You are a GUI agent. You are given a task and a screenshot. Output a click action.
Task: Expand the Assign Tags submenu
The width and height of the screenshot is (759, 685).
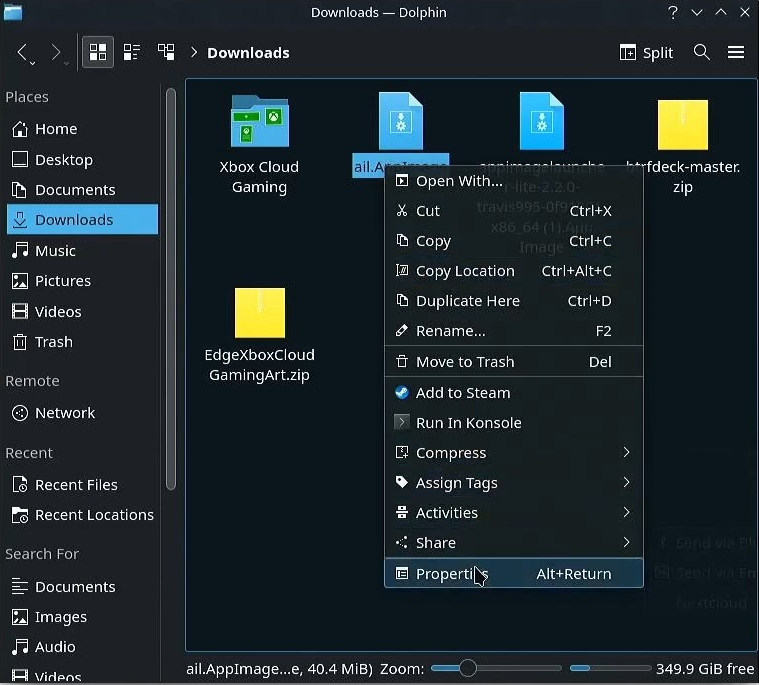pos(514,483)
